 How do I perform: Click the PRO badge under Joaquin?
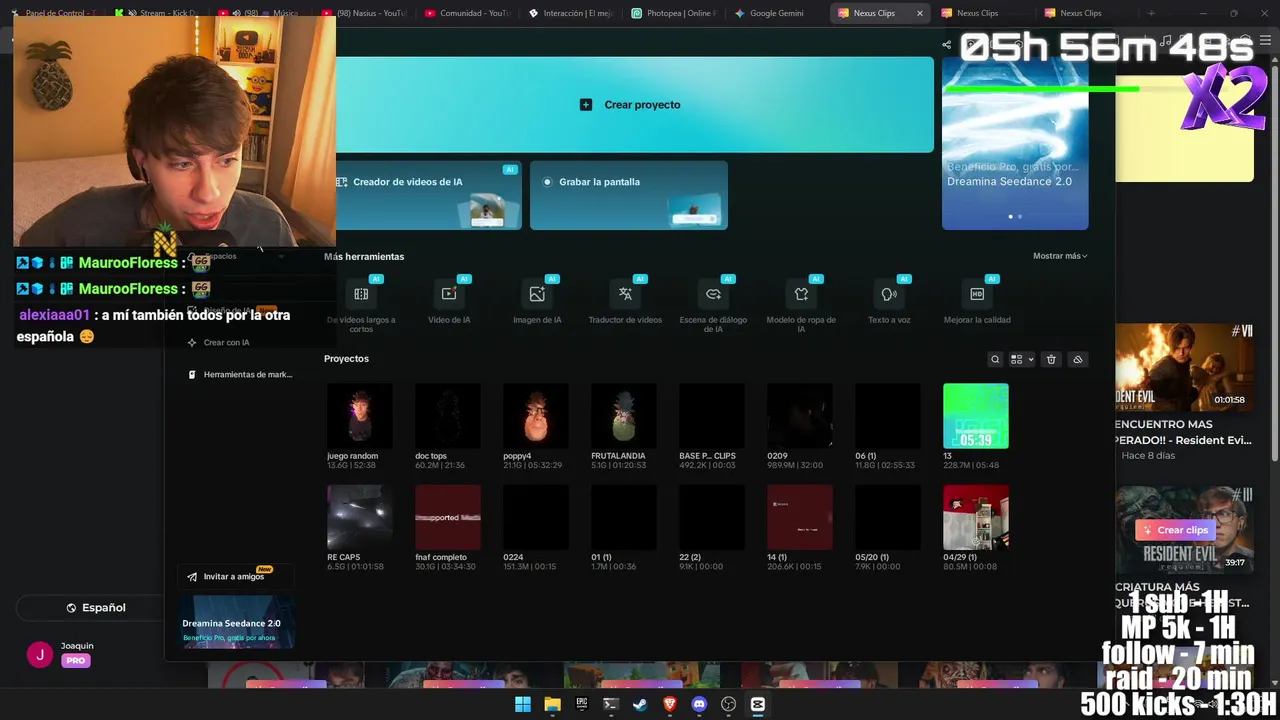75,661
